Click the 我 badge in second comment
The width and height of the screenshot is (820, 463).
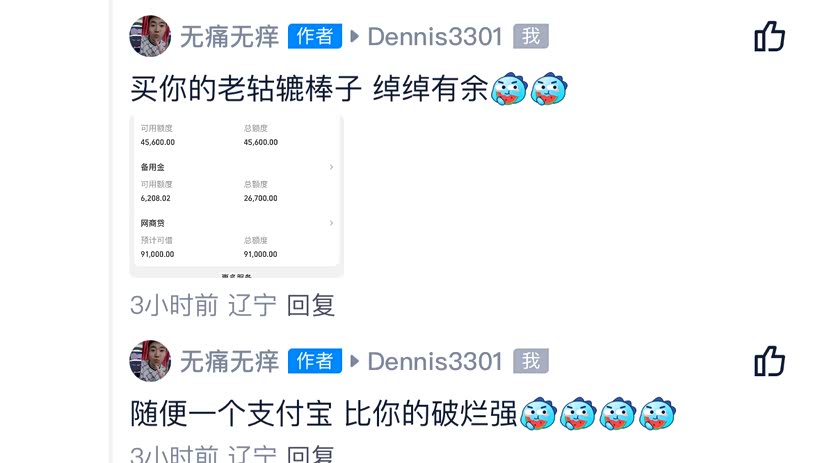pos(531,361)
